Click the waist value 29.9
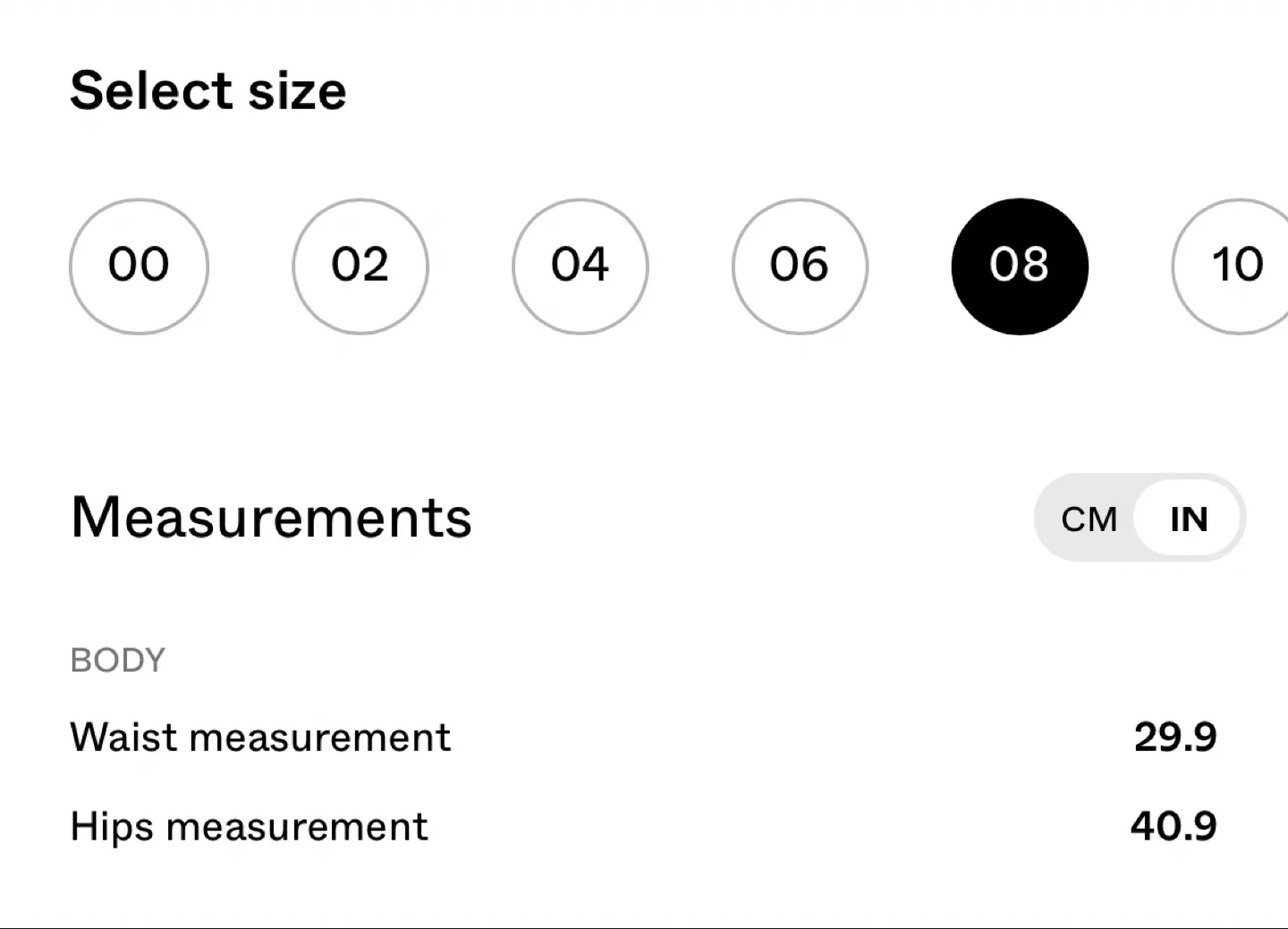The height and width of the screenshot is (929, 1288). point(1174,738)
